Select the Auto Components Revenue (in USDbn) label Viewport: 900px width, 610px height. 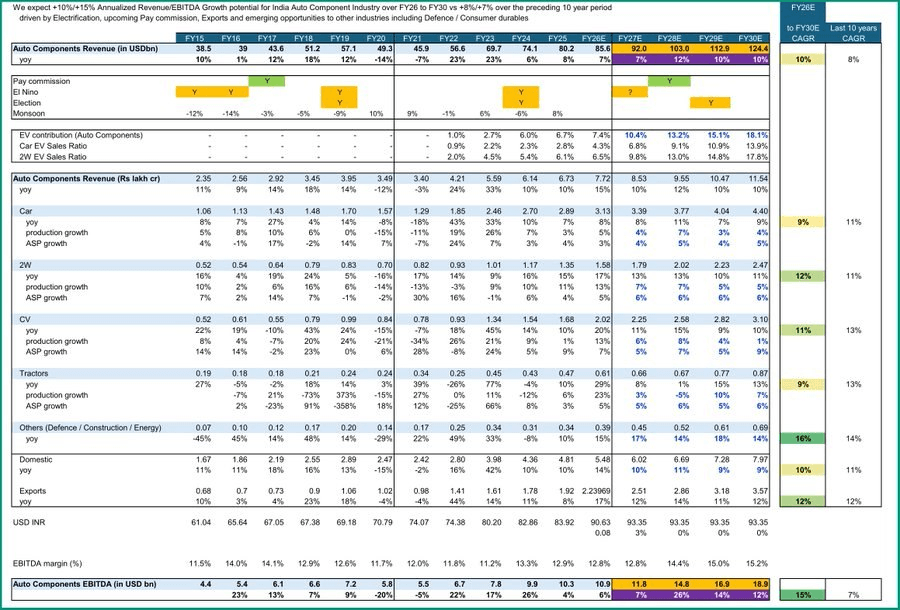coord(86,49)
